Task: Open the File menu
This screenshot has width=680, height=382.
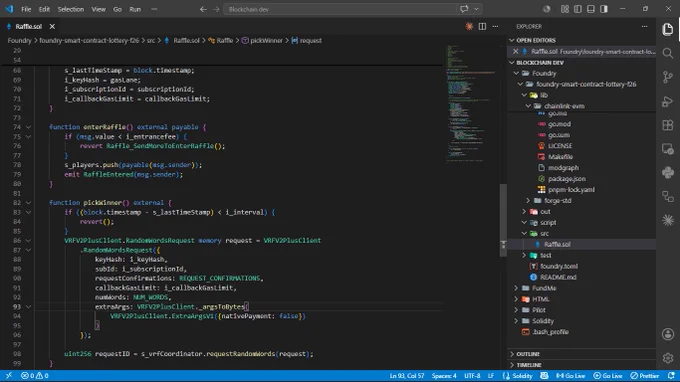Action: point(26,9)
